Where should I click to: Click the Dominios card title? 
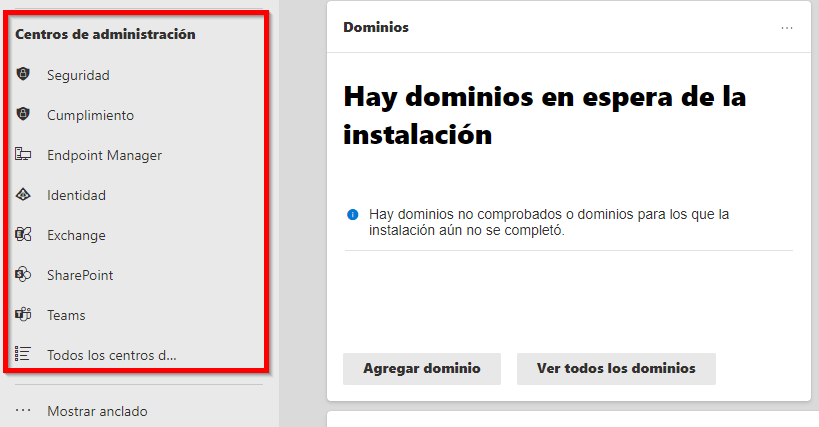pos(376,27)
